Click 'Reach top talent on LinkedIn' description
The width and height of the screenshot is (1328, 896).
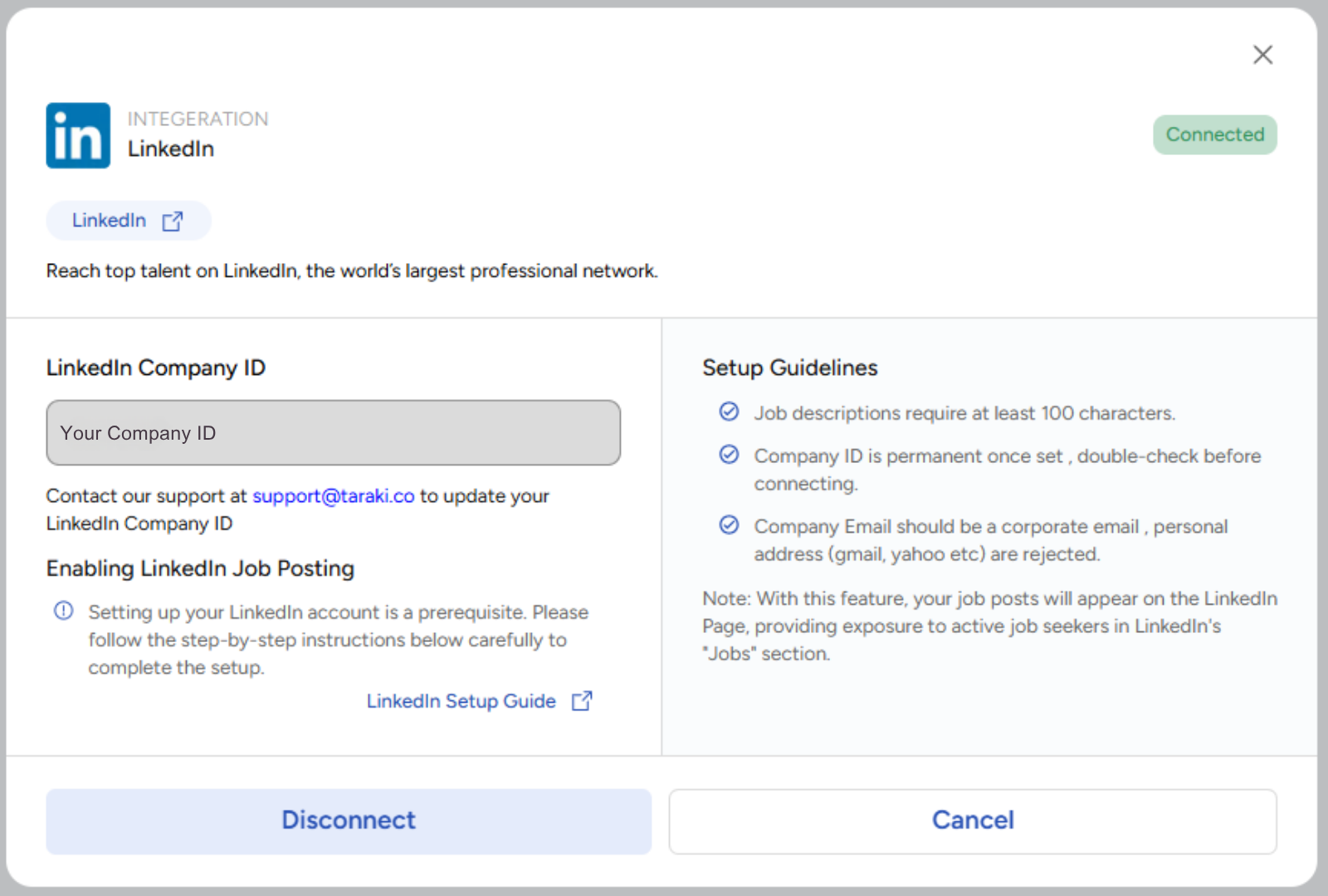tap(352, 271)
